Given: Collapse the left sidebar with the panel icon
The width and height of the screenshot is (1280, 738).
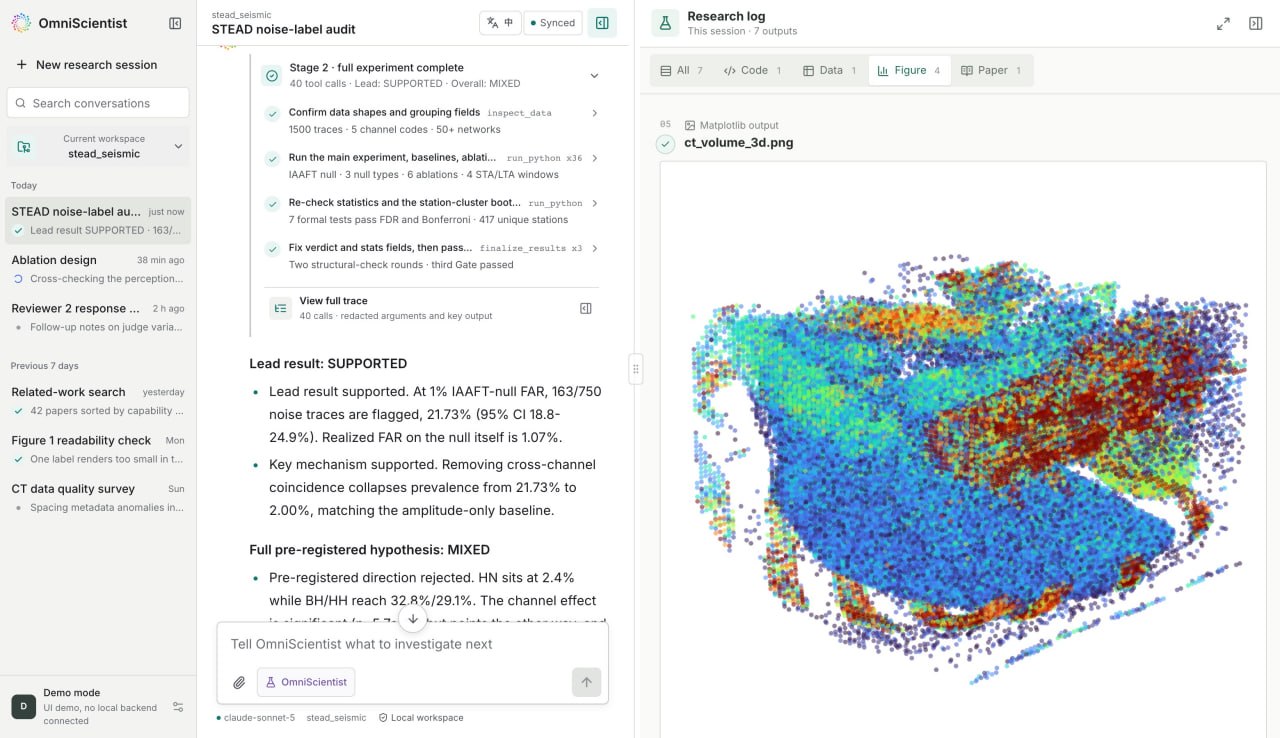Looking at the screenshot, I should (x=175, y=23).
